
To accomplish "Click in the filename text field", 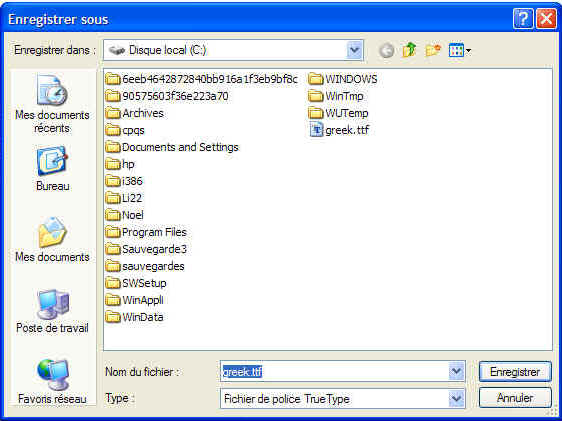I will click(334, 371).
